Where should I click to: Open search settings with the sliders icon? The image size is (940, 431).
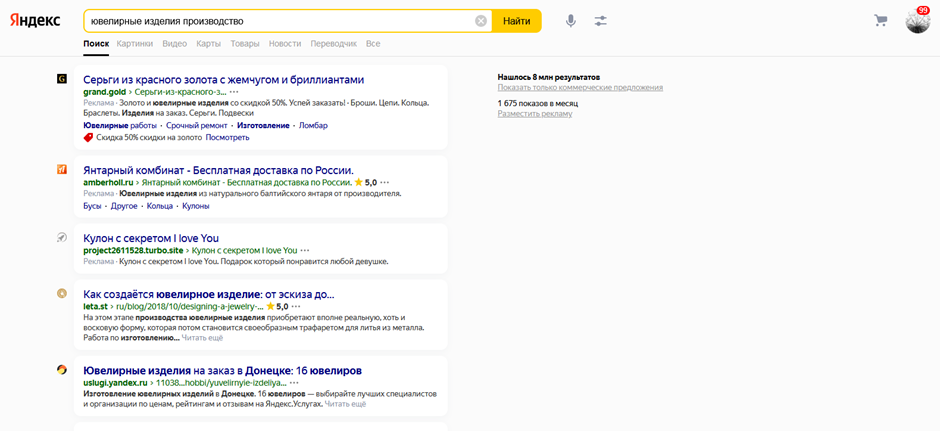point(601,21)
